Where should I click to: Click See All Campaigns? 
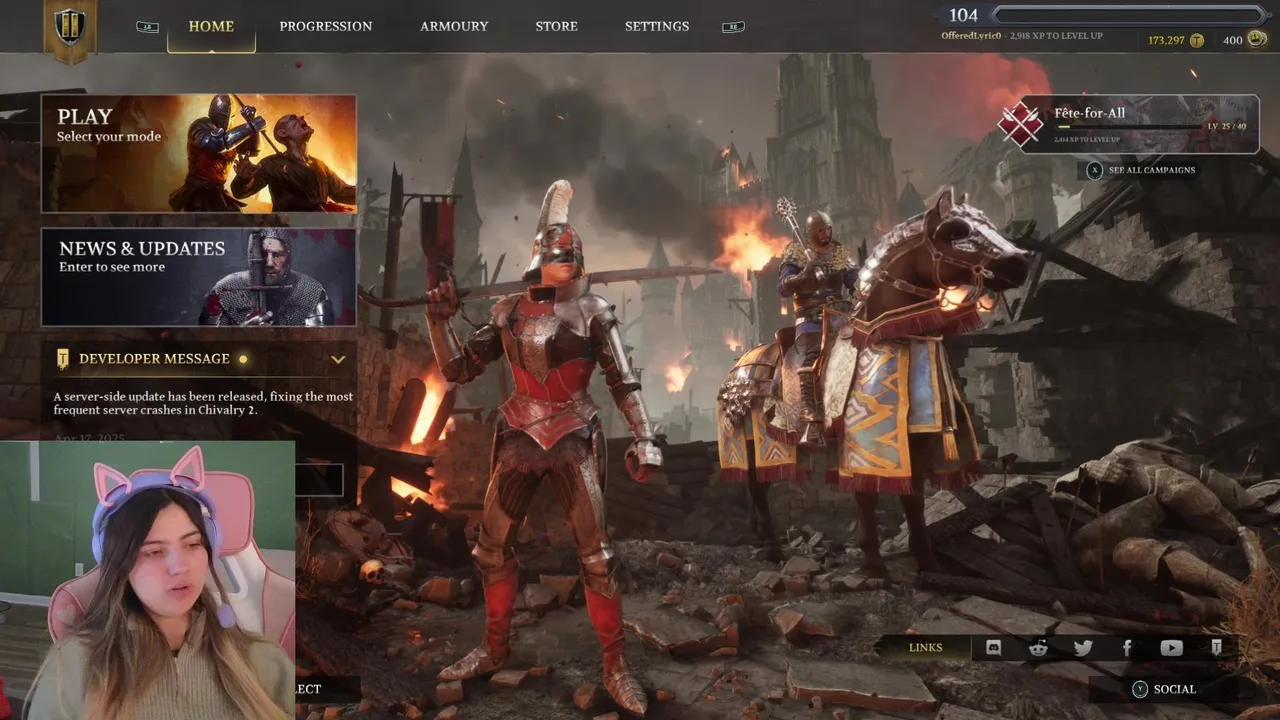(x=1151, y=170)
